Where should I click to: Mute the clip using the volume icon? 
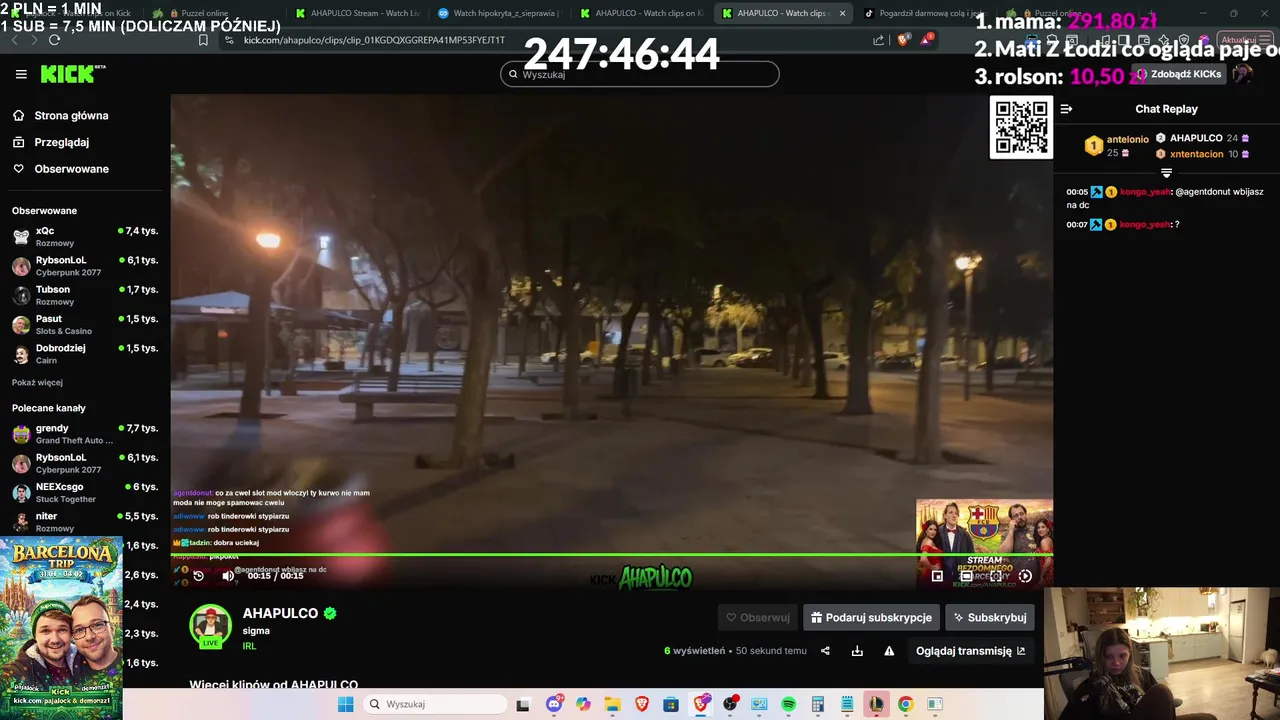click(x=228, y=575)
